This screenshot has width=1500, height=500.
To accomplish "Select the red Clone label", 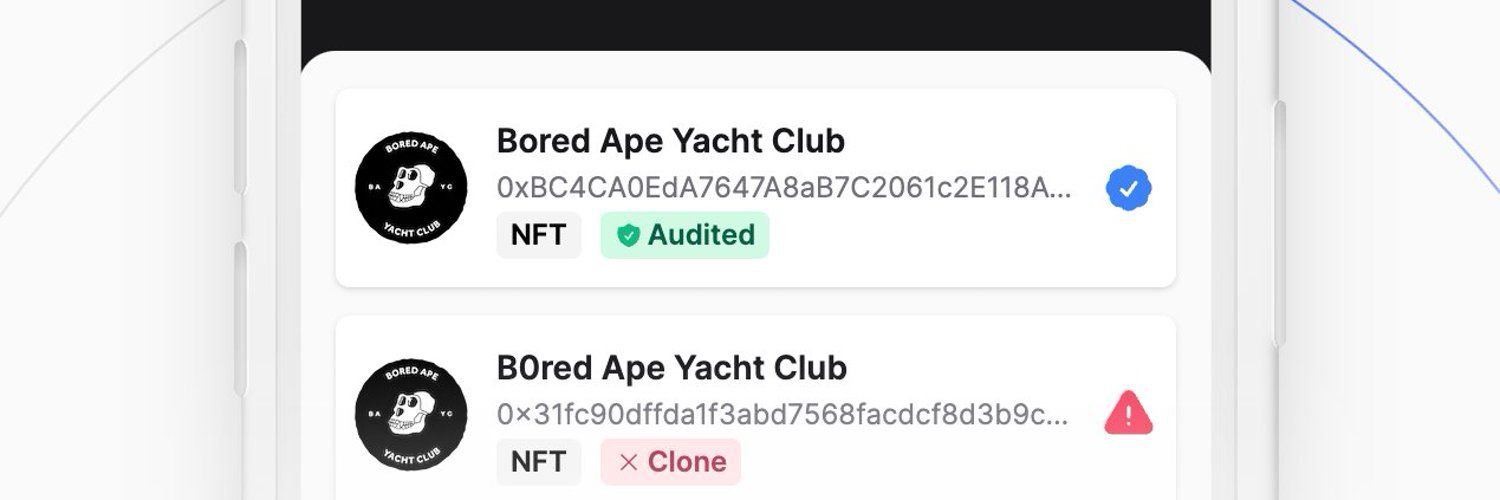I will tap(670, 461).
